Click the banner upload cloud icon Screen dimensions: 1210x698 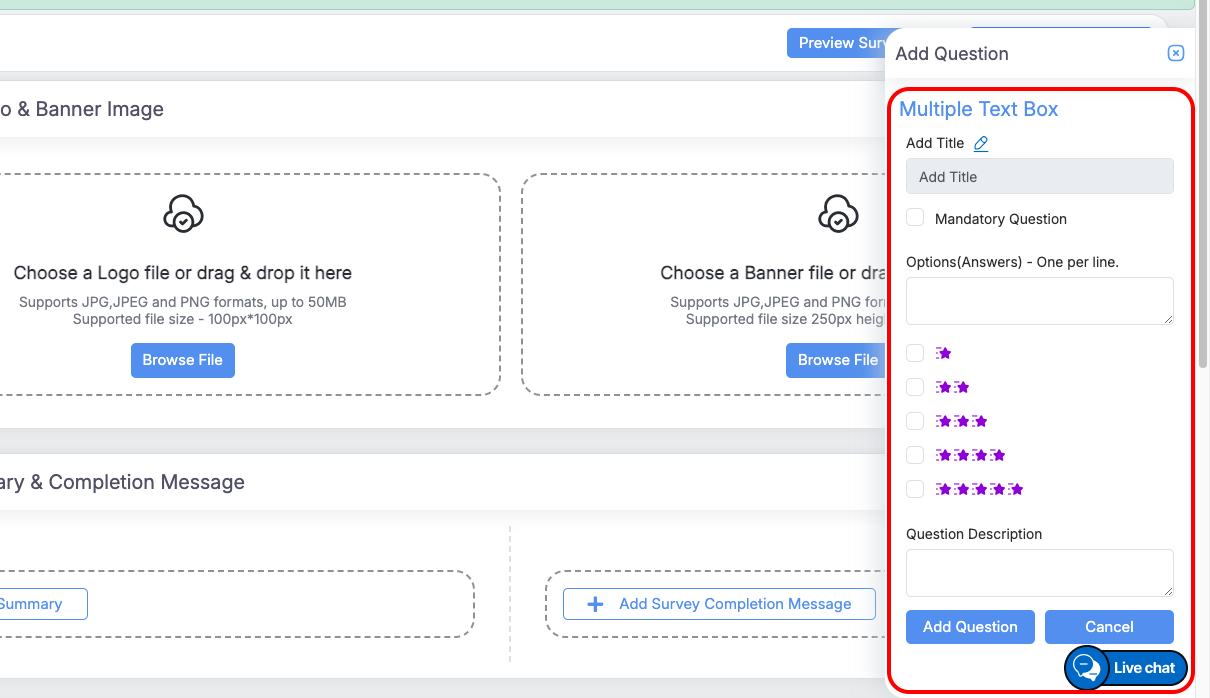point(838,214)
